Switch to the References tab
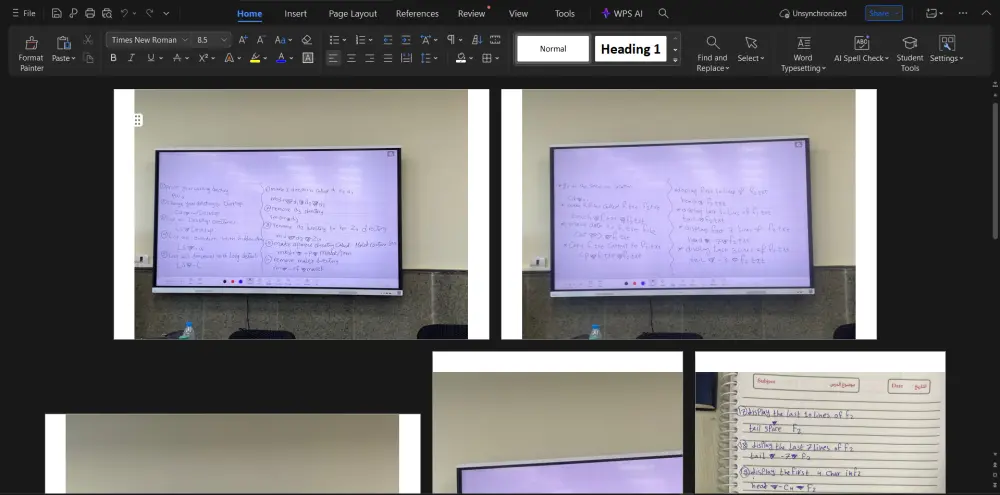The width and height of the screenshot is (1000, 495). 417,13
